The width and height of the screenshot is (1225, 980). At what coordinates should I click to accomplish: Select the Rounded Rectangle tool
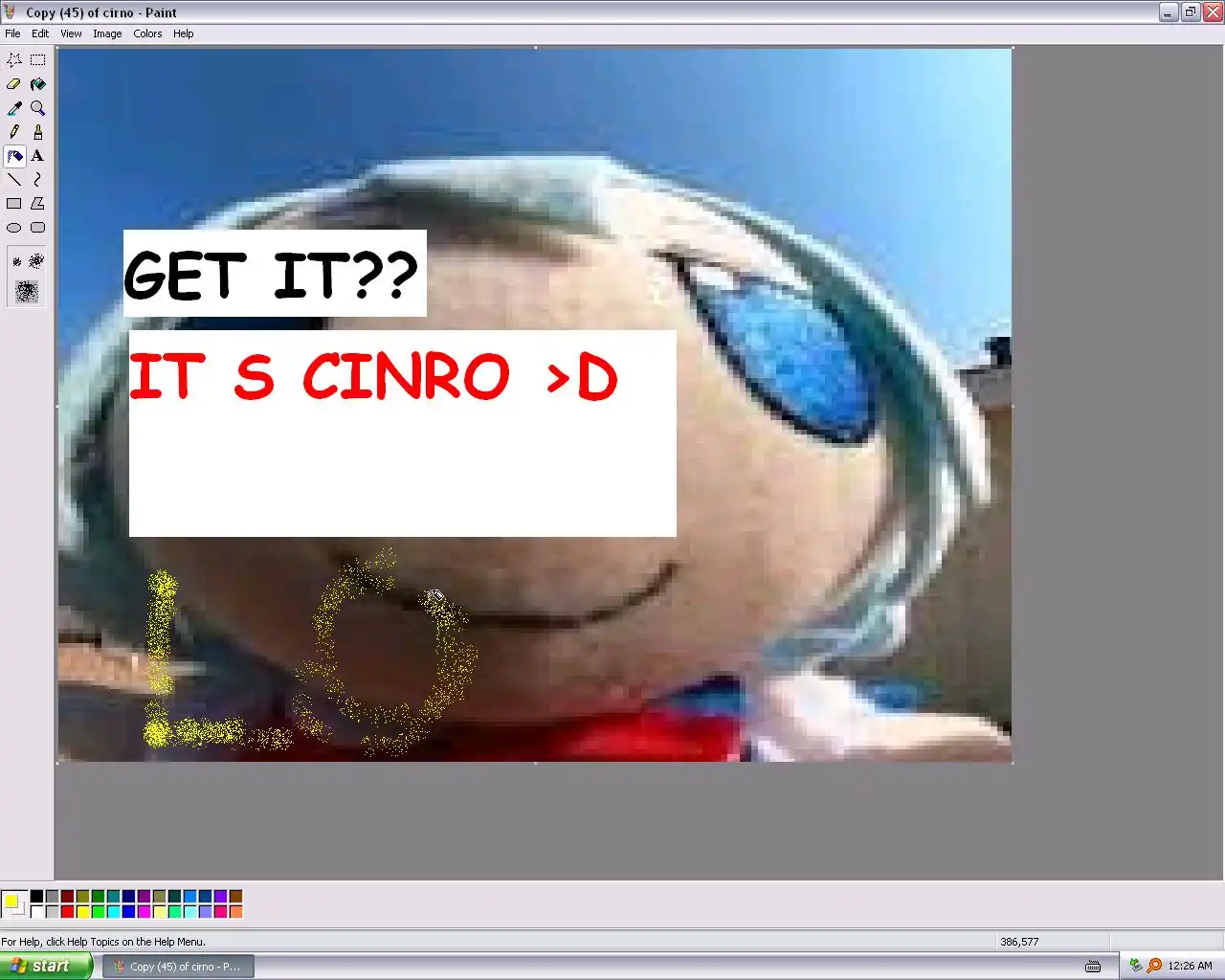coord(37,228)
